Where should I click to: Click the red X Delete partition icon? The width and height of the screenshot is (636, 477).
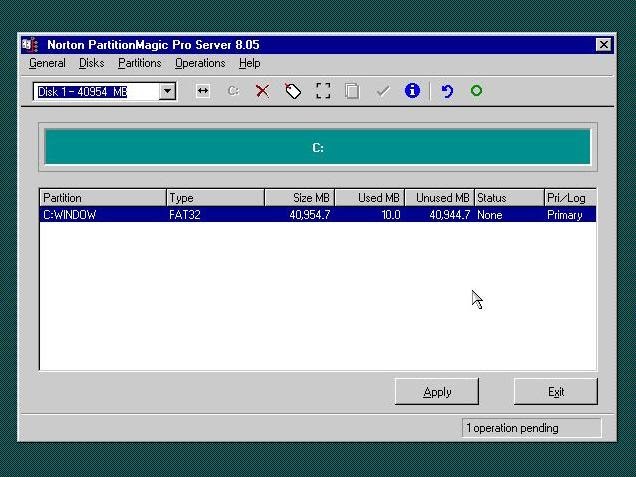[262, 91]
